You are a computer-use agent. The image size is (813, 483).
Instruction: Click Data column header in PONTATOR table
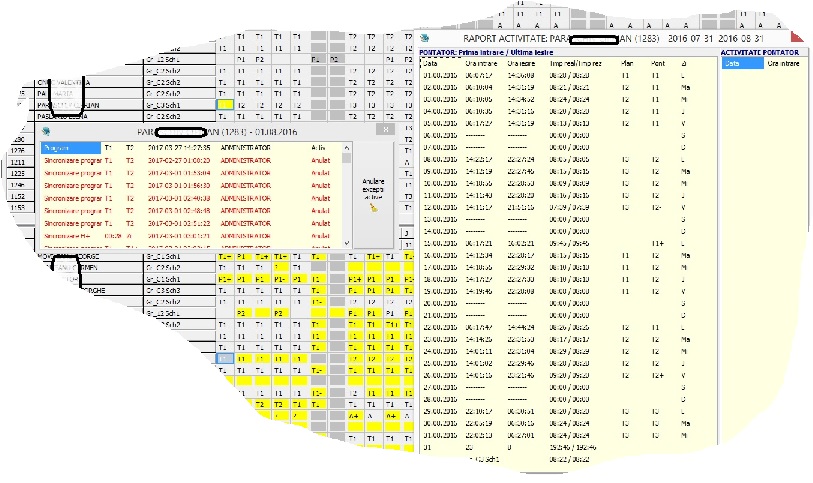(x=430, y=64)
